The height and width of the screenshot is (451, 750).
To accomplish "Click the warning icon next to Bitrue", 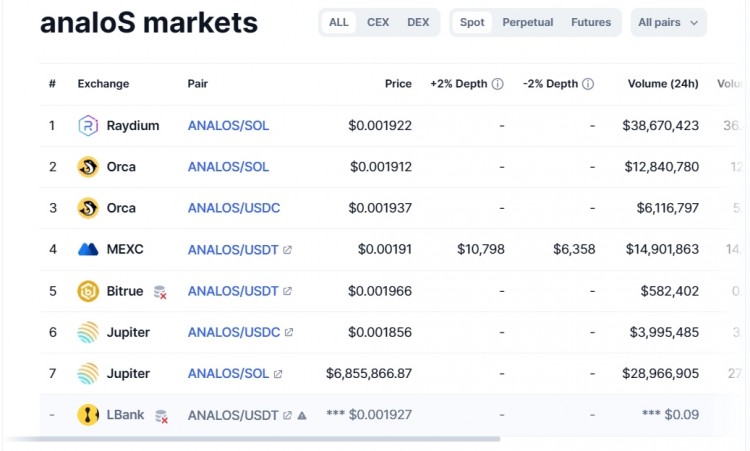I will tap(160, 292).
